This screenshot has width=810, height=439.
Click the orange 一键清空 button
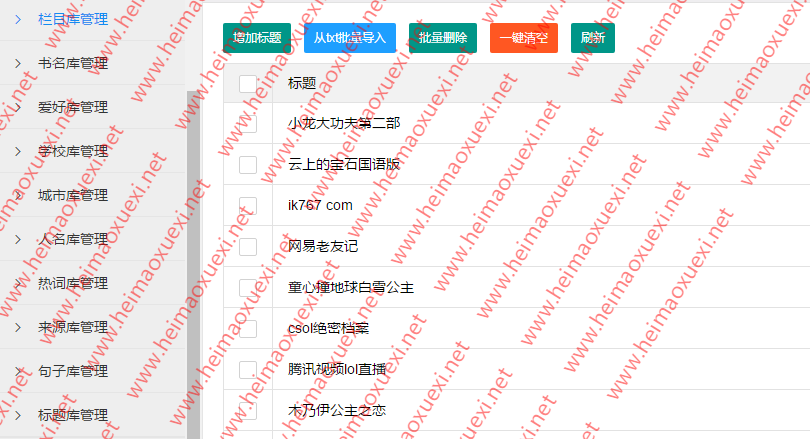tap(523, 38)
